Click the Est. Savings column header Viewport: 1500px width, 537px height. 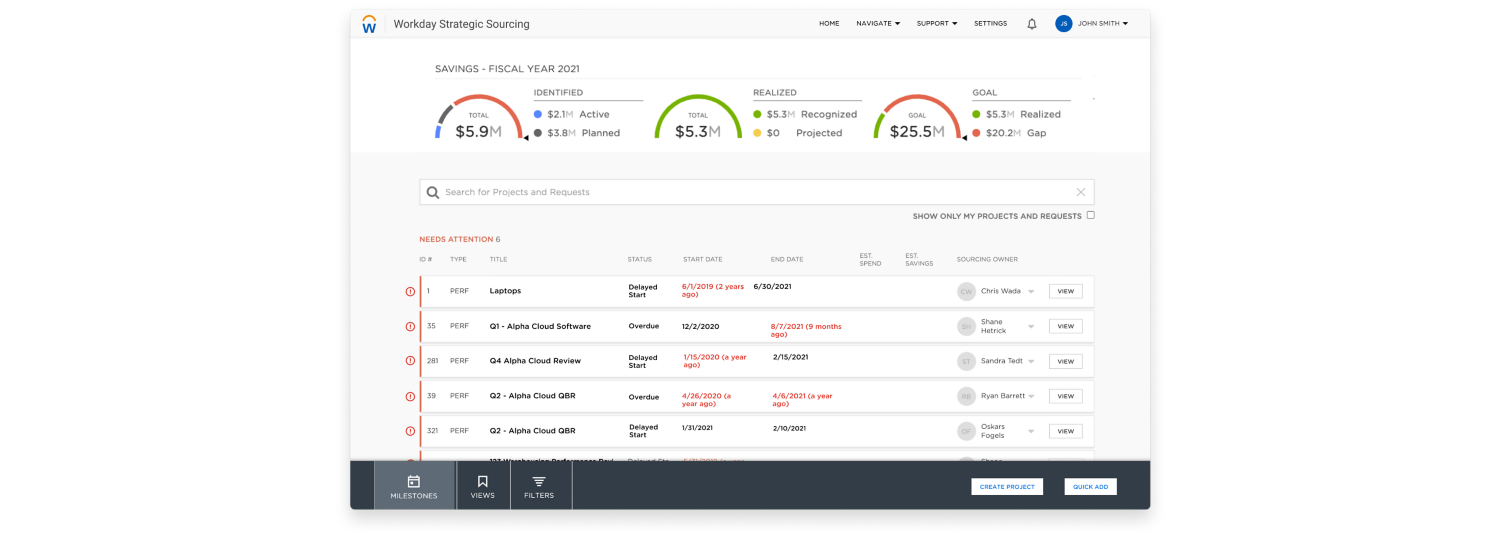click(x=919, y=259)
